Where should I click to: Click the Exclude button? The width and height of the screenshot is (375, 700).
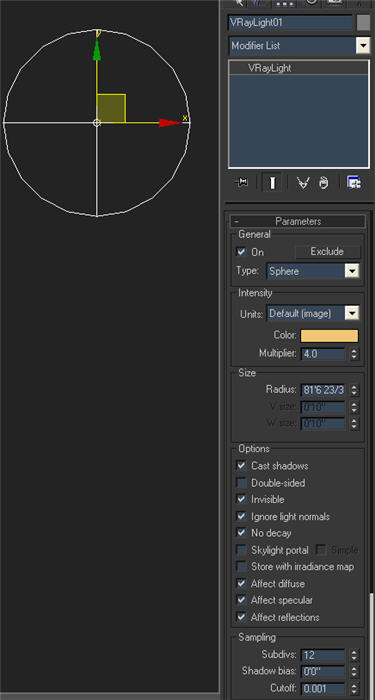327,251
